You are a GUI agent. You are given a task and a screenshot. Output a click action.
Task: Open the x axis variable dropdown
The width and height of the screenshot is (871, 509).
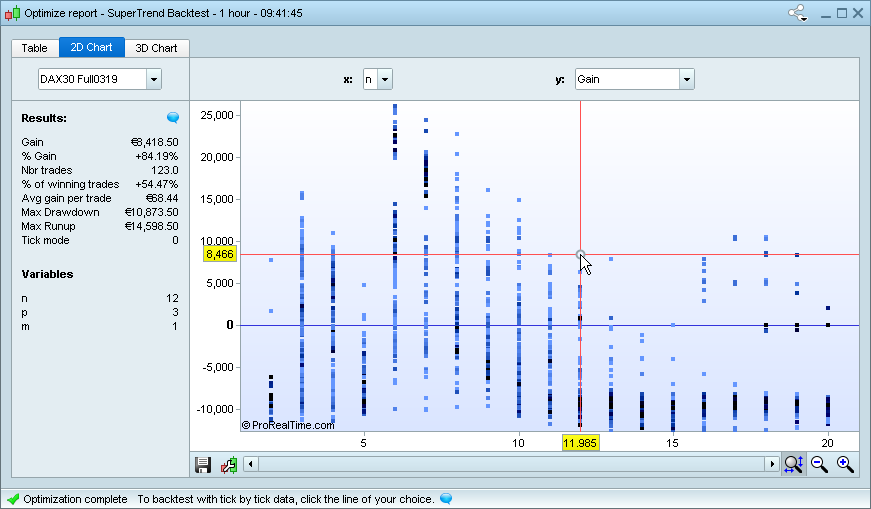click(x=385, y=79)
